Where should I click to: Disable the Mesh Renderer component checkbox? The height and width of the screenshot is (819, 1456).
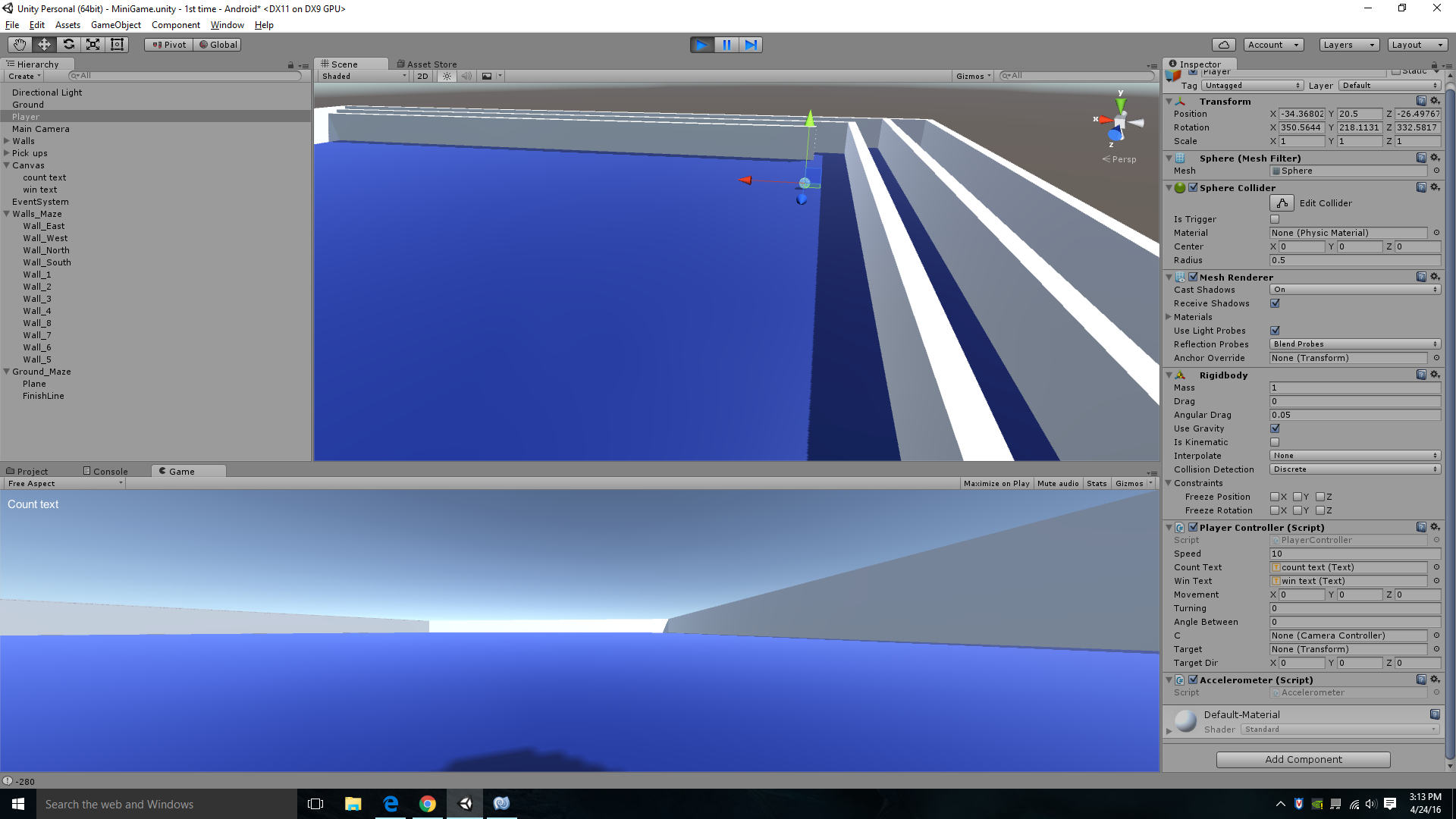pos(1193,277)
